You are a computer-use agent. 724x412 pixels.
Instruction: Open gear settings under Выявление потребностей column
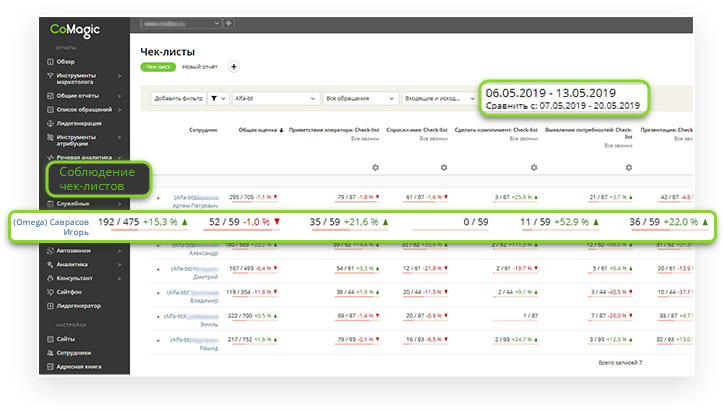[628, 168]
